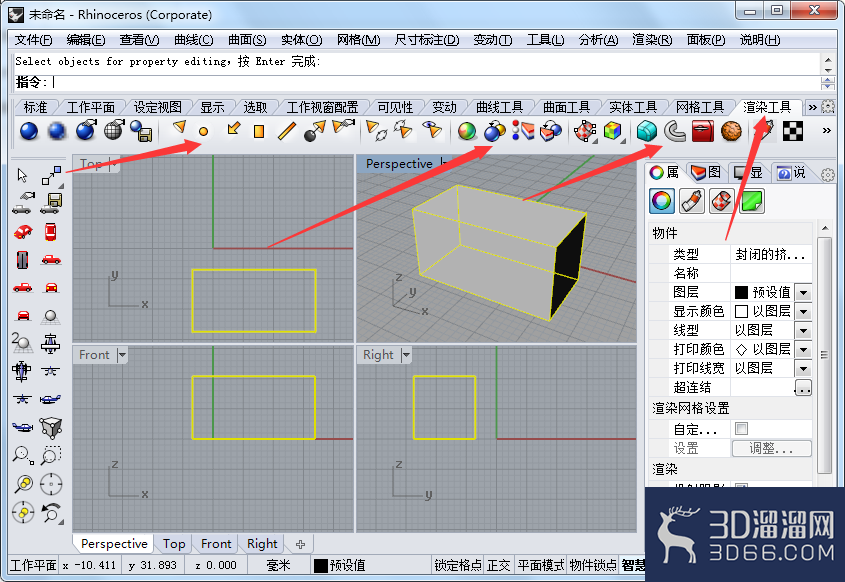The image size is (845, 582).
Task: Switch to the 曲线工具 toolbar tab
Action: tap(499, 107)
